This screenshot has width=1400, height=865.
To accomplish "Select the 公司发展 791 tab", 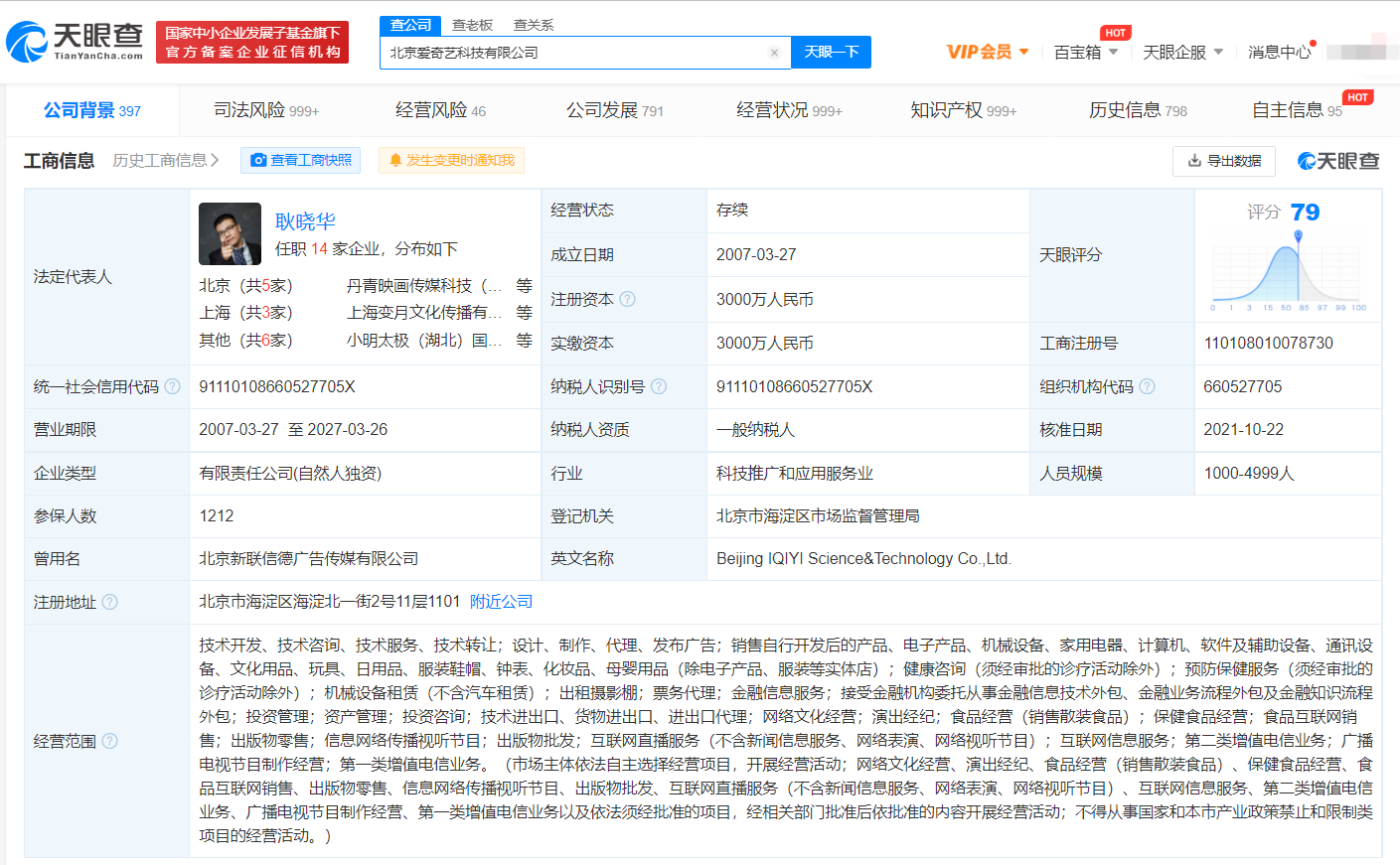I will (x=615, y=110).
